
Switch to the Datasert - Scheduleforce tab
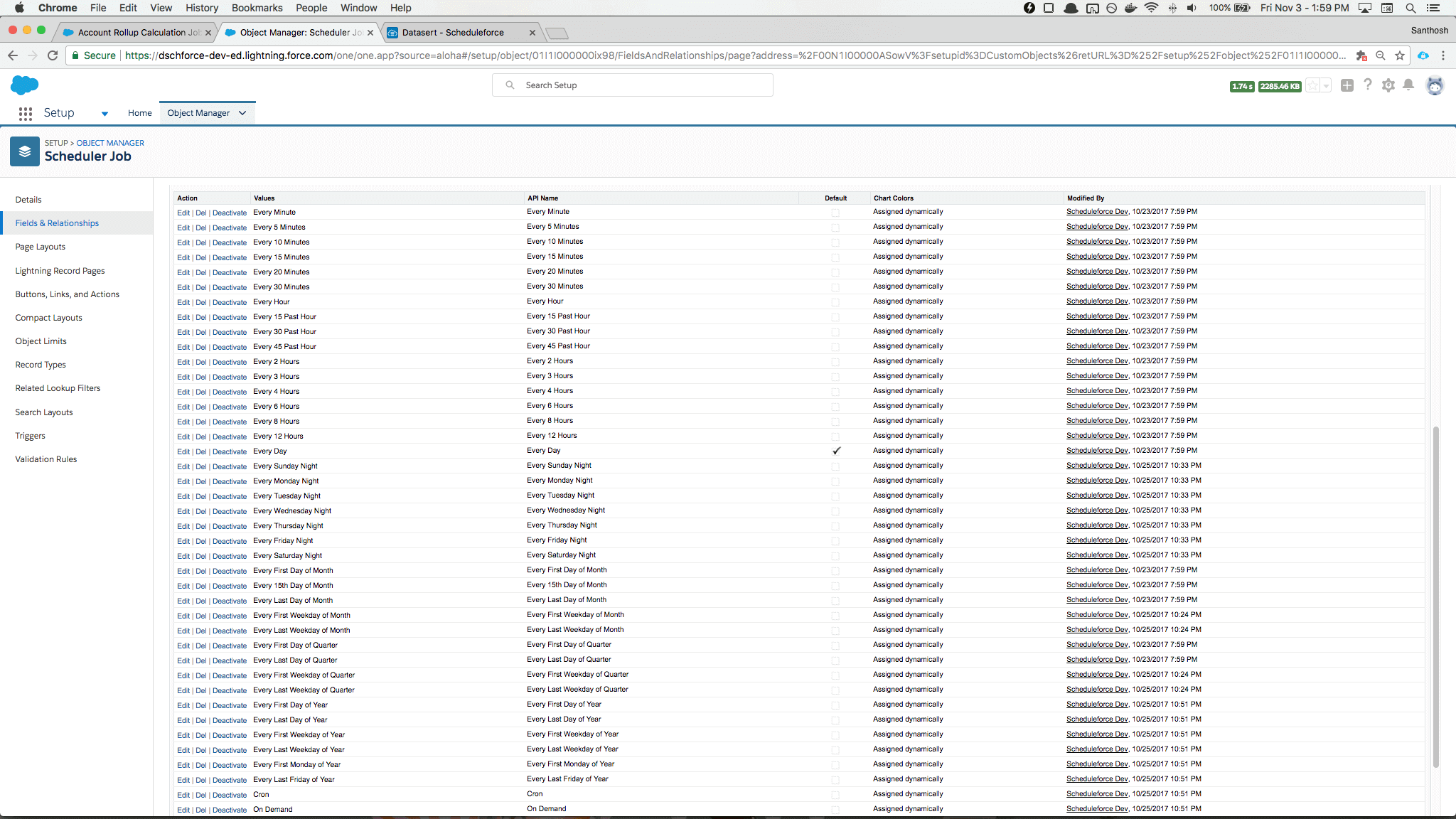click(x=453, y=33)
